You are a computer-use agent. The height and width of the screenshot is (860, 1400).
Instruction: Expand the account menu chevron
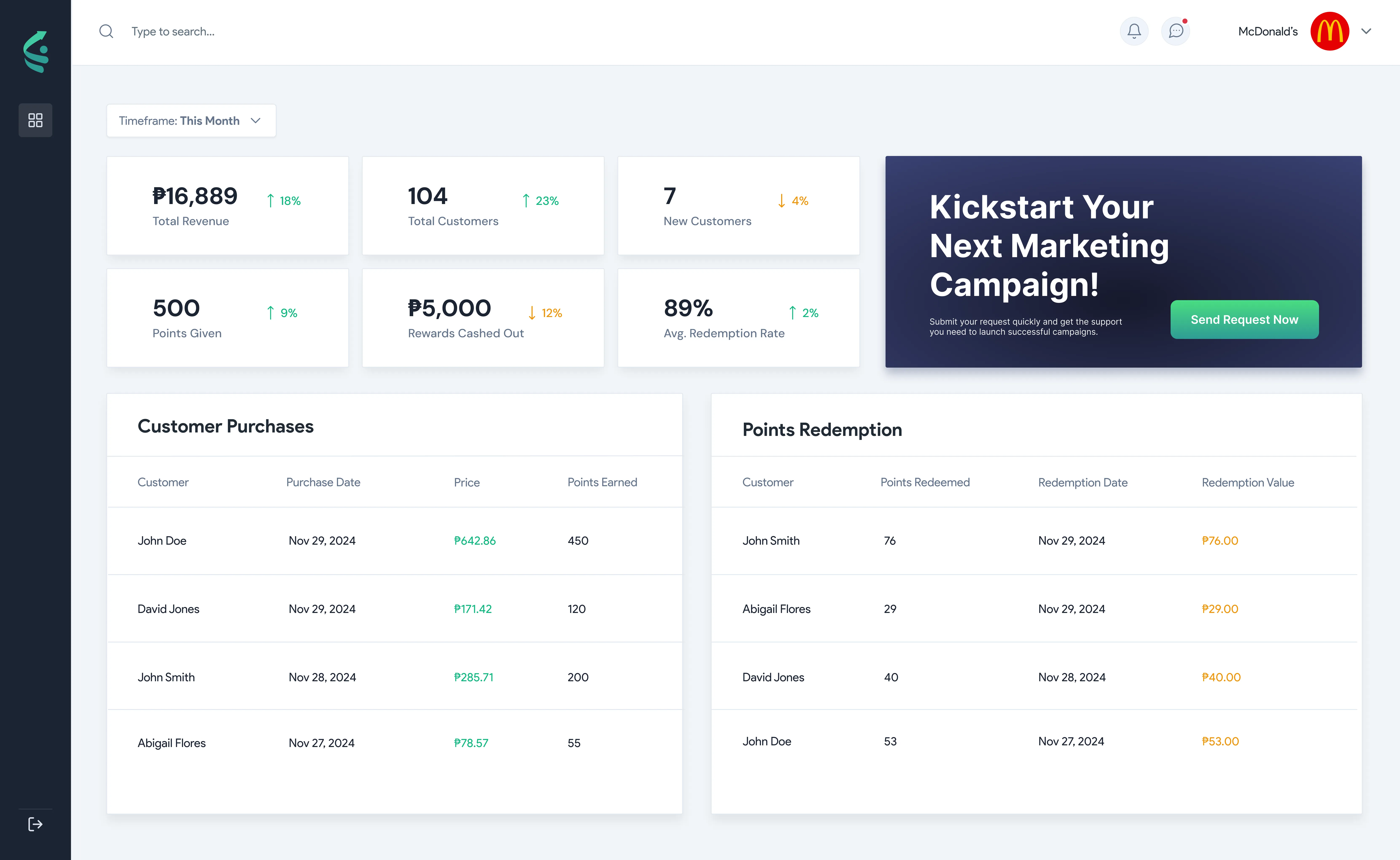[x=1366, y=31]
